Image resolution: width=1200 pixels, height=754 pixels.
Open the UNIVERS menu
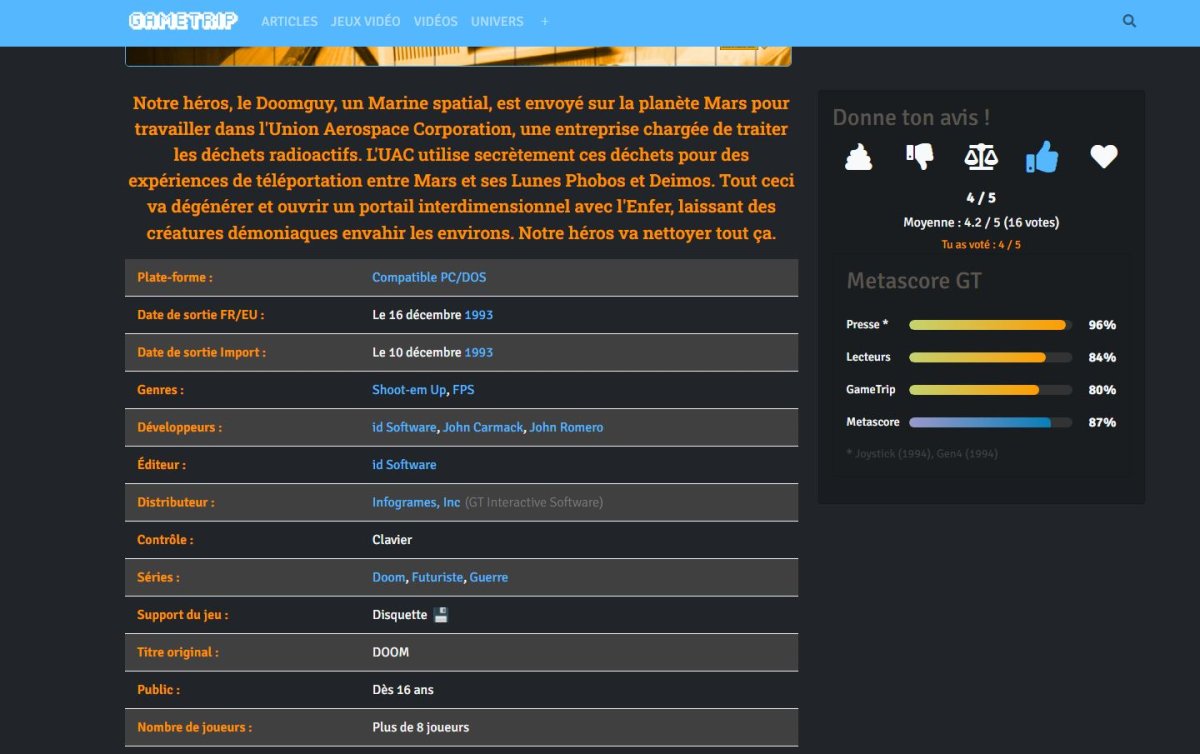[497, 21]
